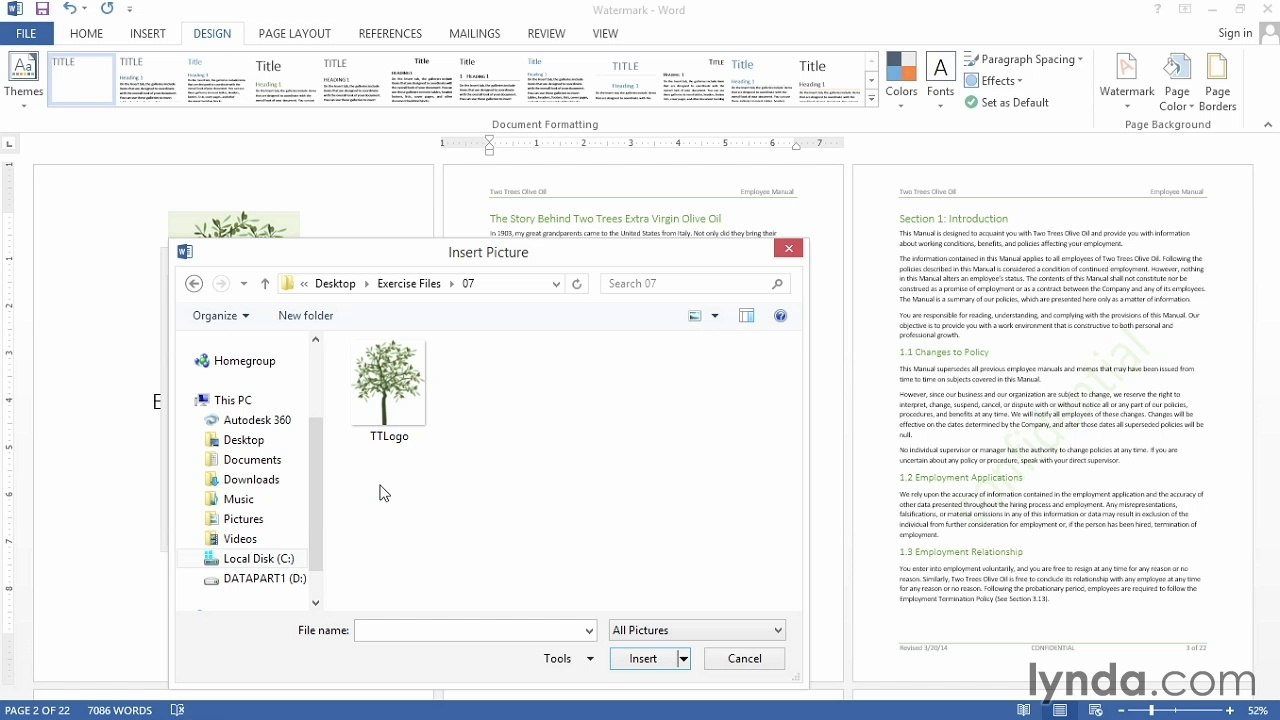The height and width of the screenshot is (720, 1280).
Task: Open recent locations dropdown arrow
Action: 244,284
